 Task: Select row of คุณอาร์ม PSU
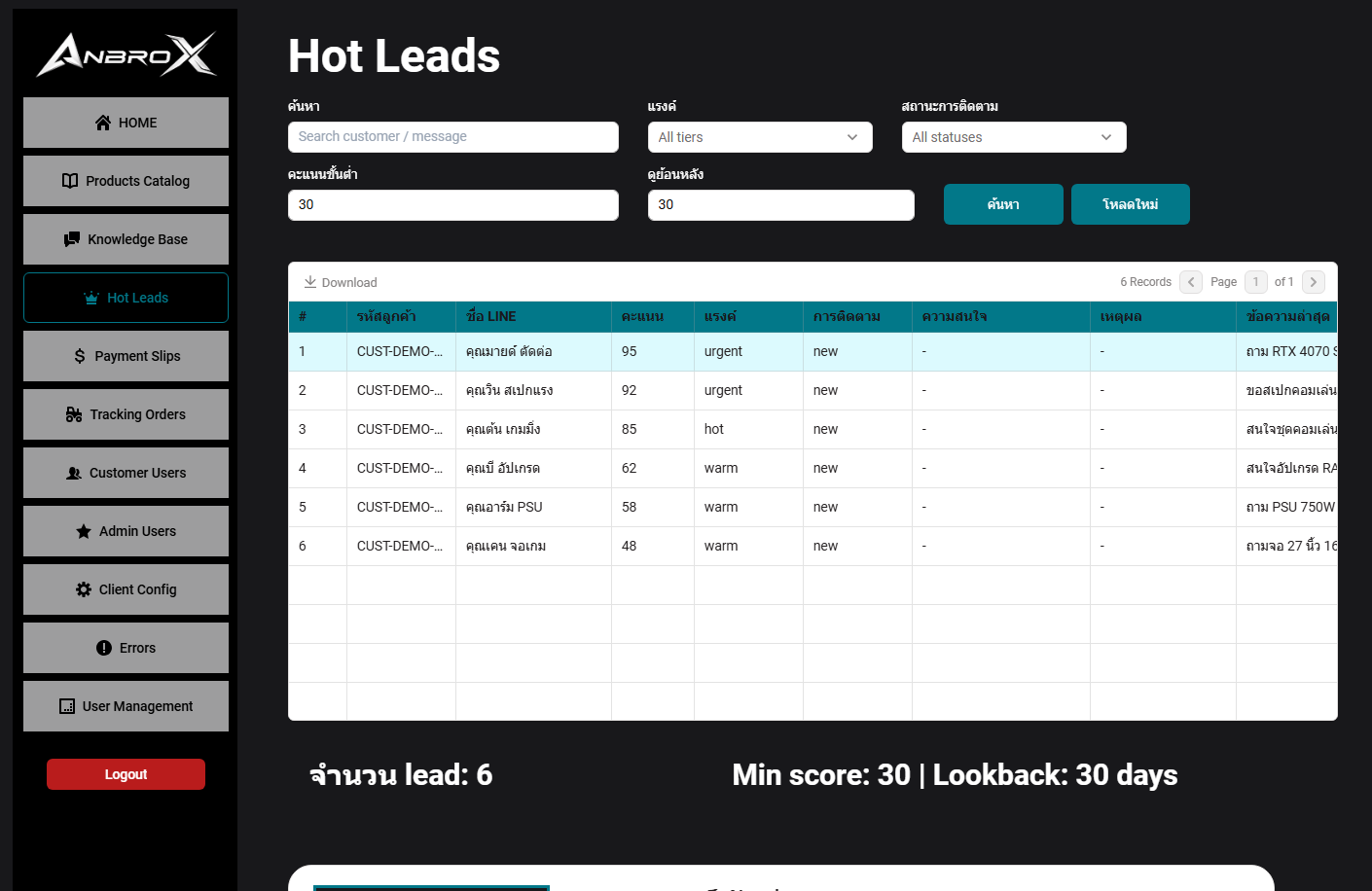(812, 508)
